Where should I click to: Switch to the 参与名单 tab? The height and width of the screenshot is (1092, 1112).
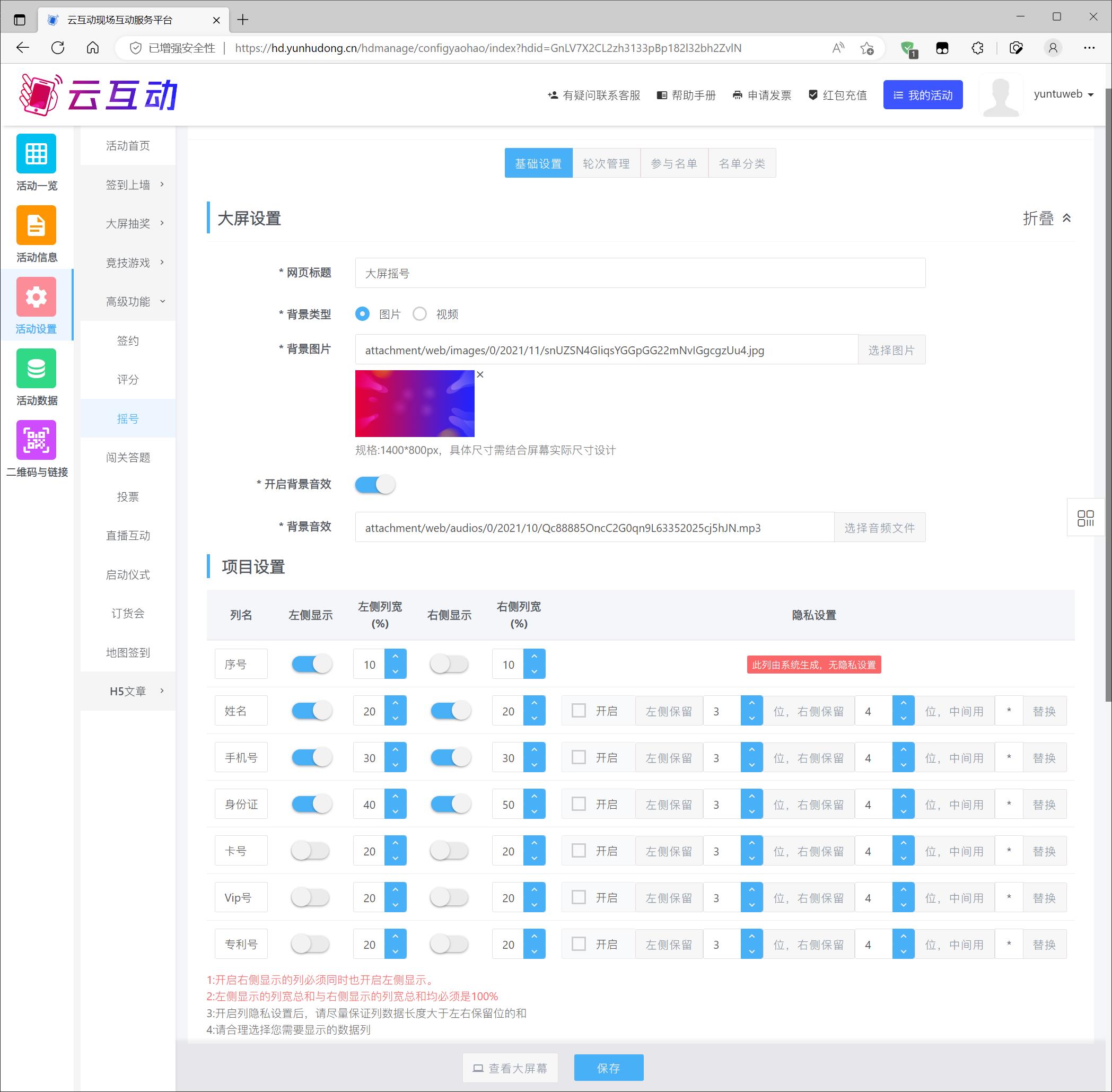click(674, 163)
